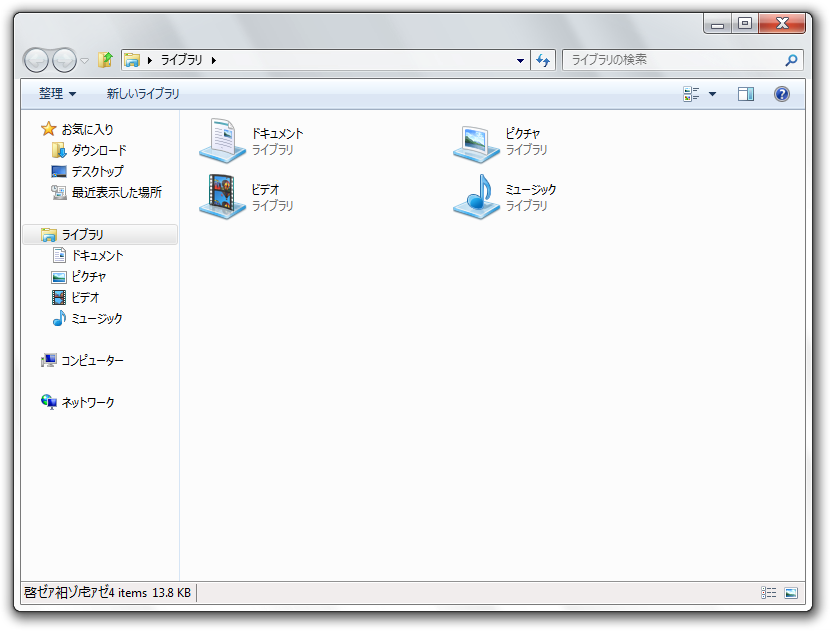Viewport: 832px width, 632px height.
Task: Open the address bar history dropdown
Action: [x=521, y=60]
